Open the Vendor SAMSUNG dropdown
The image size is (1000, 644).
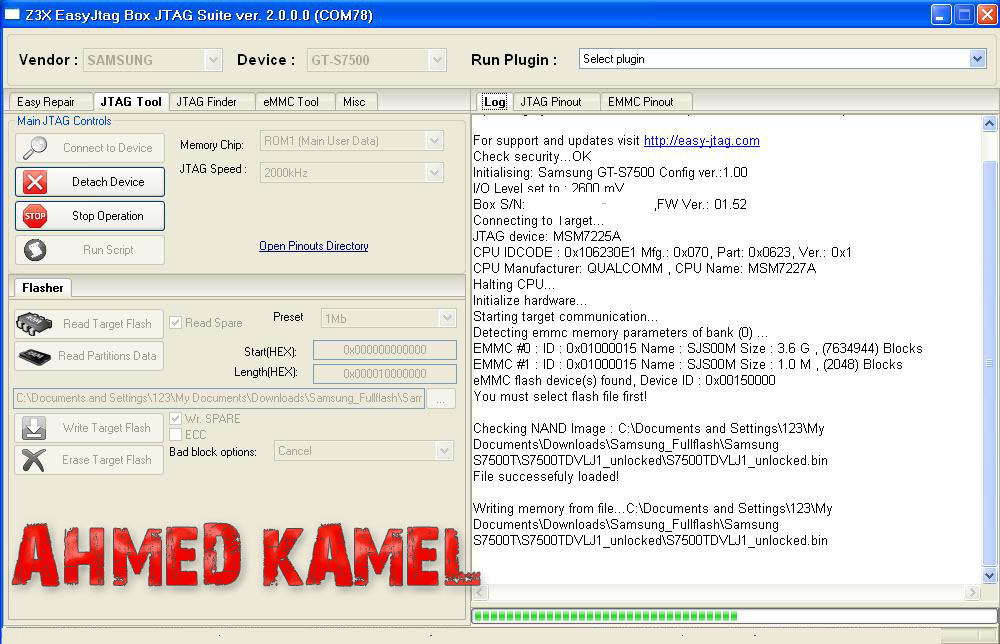click(213, 60)
